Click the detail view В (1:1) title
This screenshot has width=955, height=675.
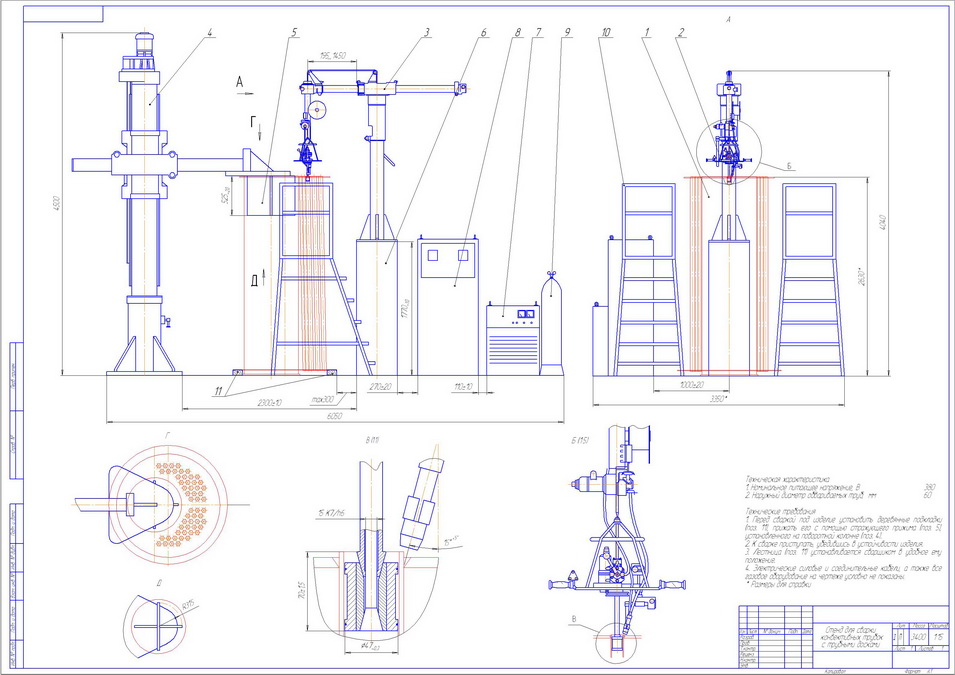[x=372, y=440]
